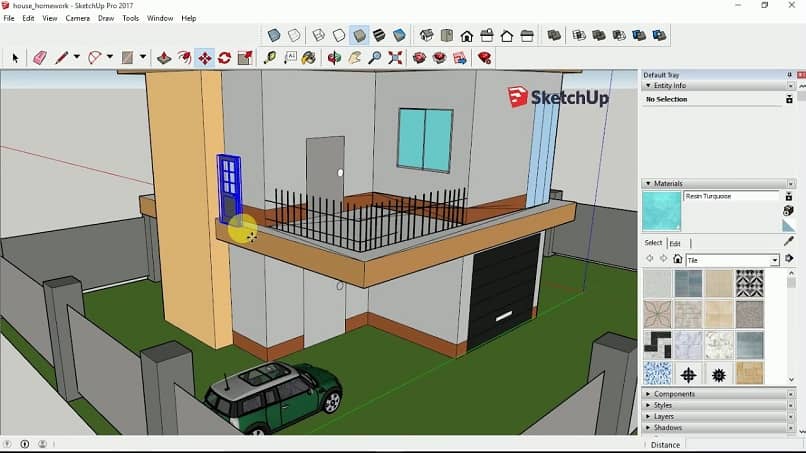Screen dimensions: 806x453
Task: Enable Shaded face style
Action: click(359, 35)
